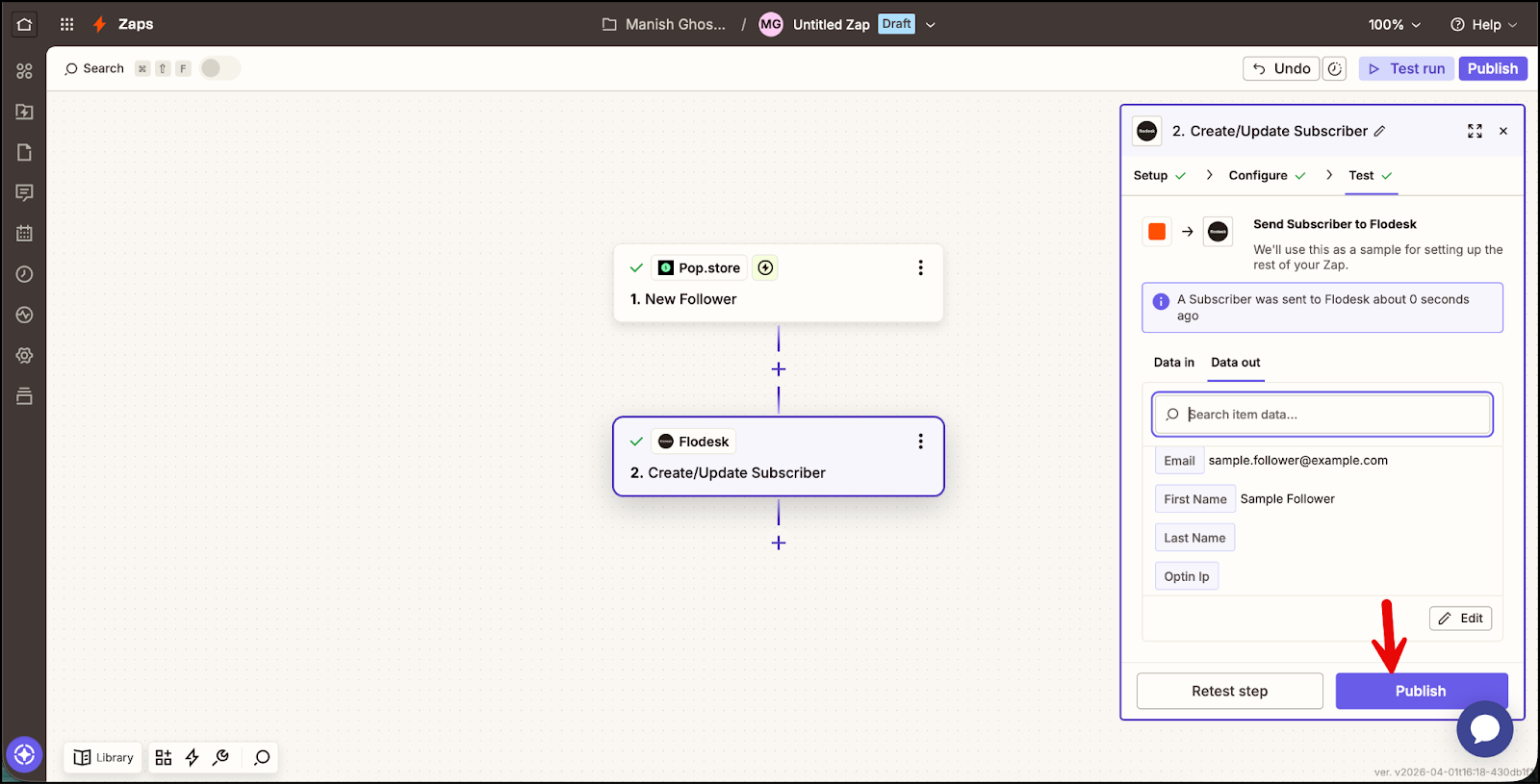
Task: Expand the Untitled Zap draft chevron
Action: pos(931,25)
